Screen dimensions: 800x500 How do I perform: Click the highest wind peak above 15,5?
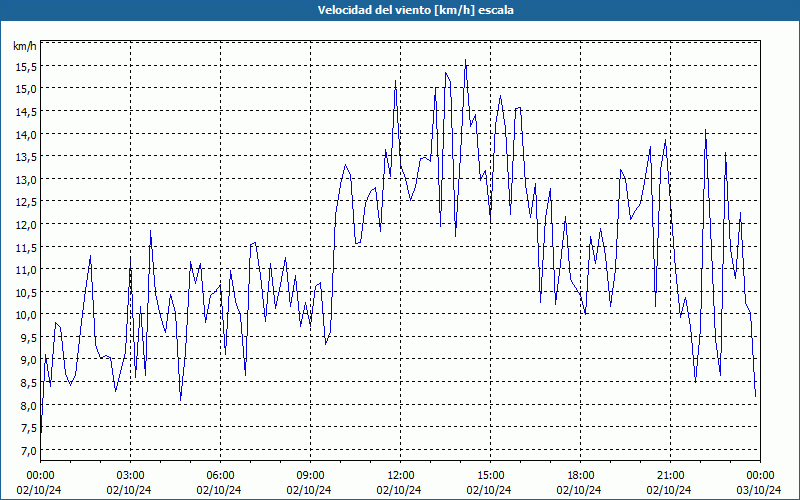465,60
